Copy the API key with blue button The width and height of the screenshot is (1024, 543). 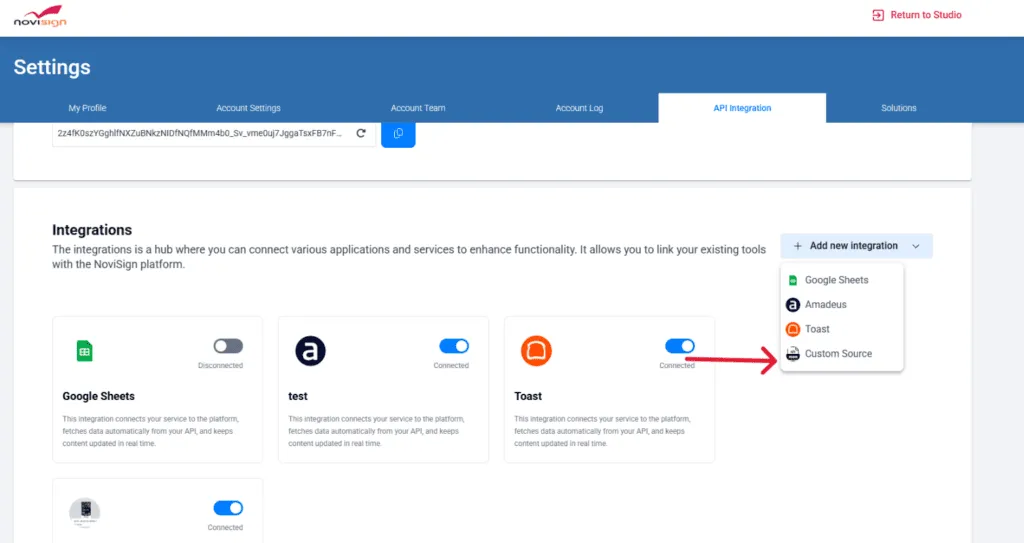coord(398,133)
